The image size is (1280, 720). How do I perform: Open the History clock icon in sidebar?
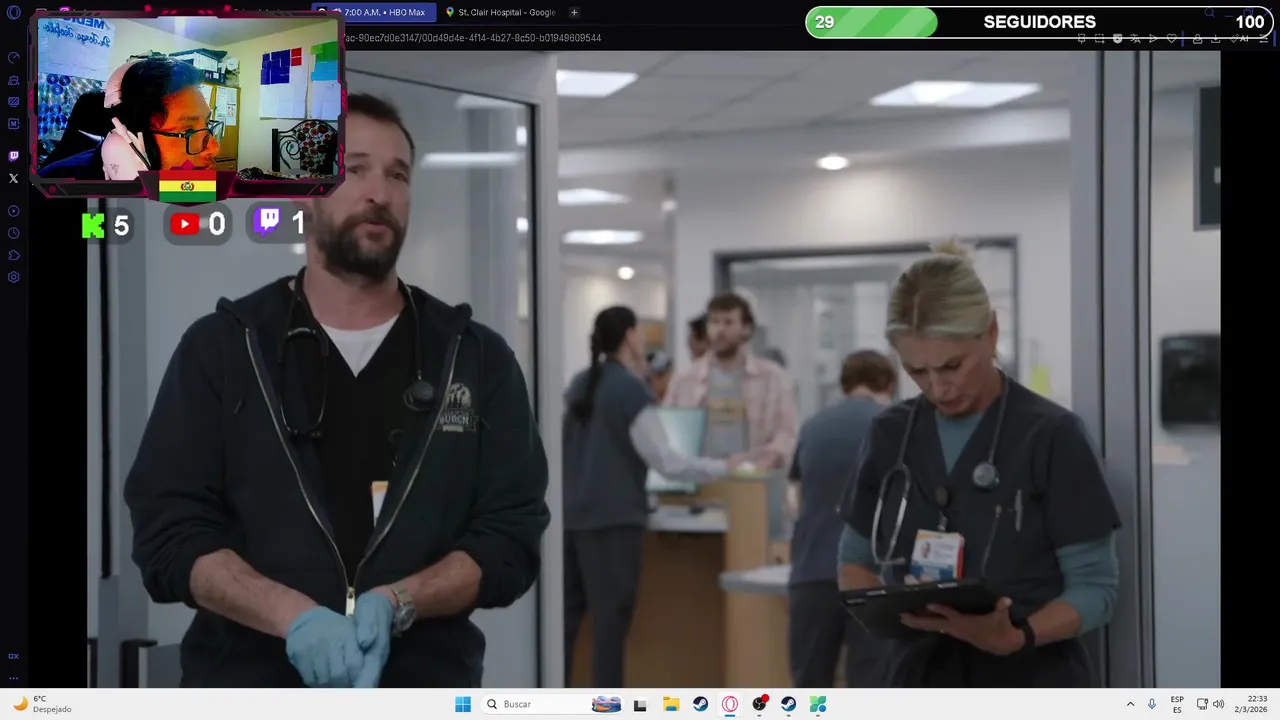pyautogui.click(x=13, y=233)
